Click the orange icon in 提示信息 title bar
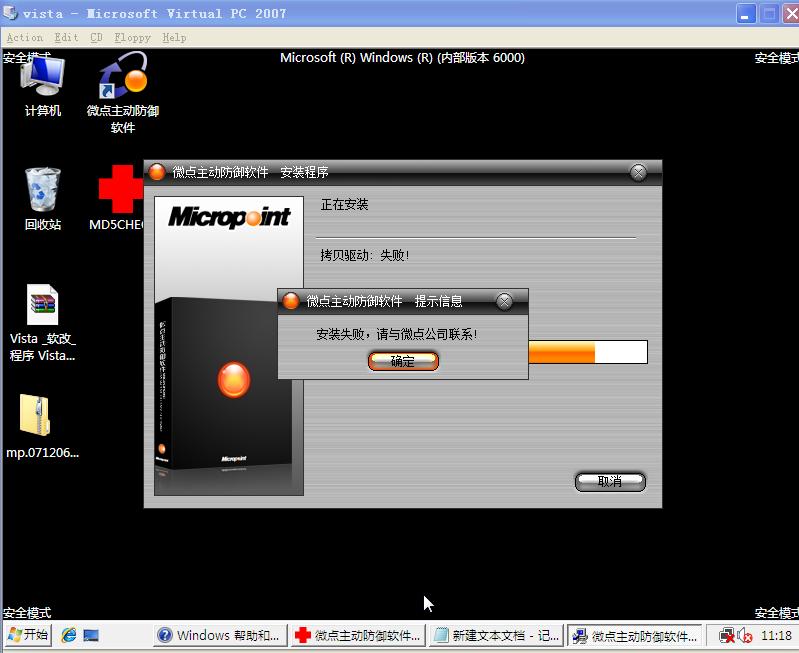799x653 pixels. [291, 301]
